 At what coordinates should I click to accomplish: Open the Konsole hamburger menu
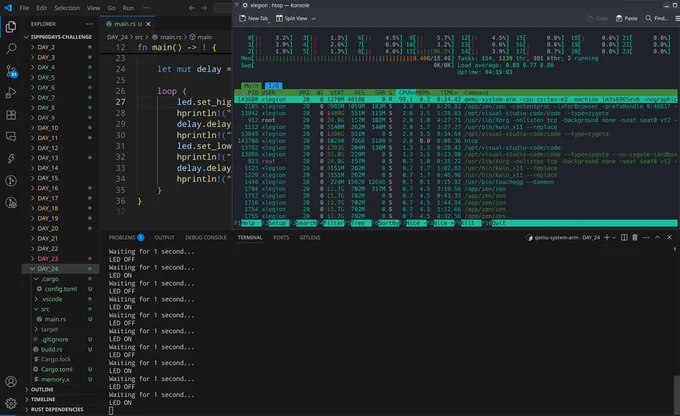tap(677, 18)
